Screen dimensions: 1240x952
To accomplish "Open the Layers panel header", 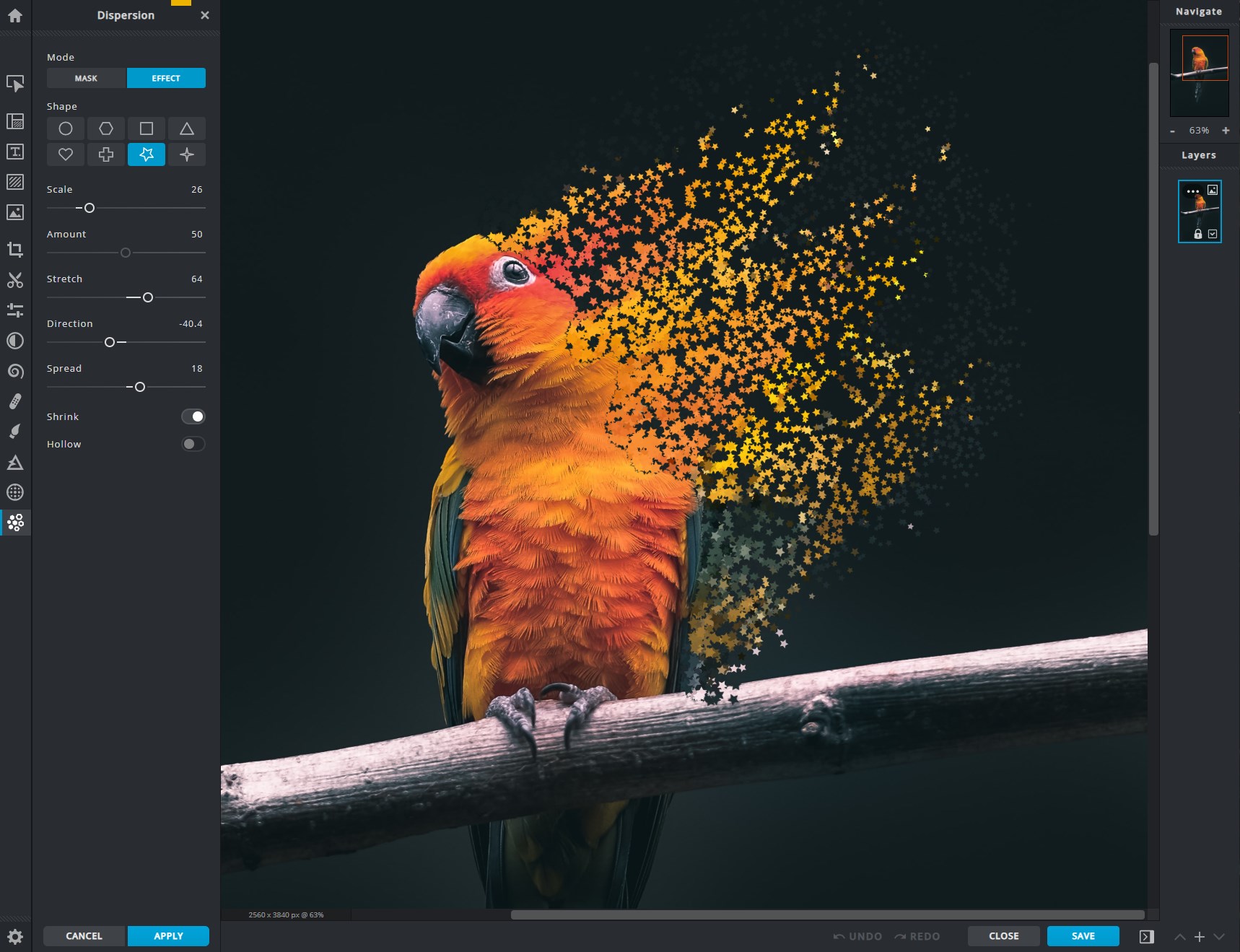I will [1198, 154].
